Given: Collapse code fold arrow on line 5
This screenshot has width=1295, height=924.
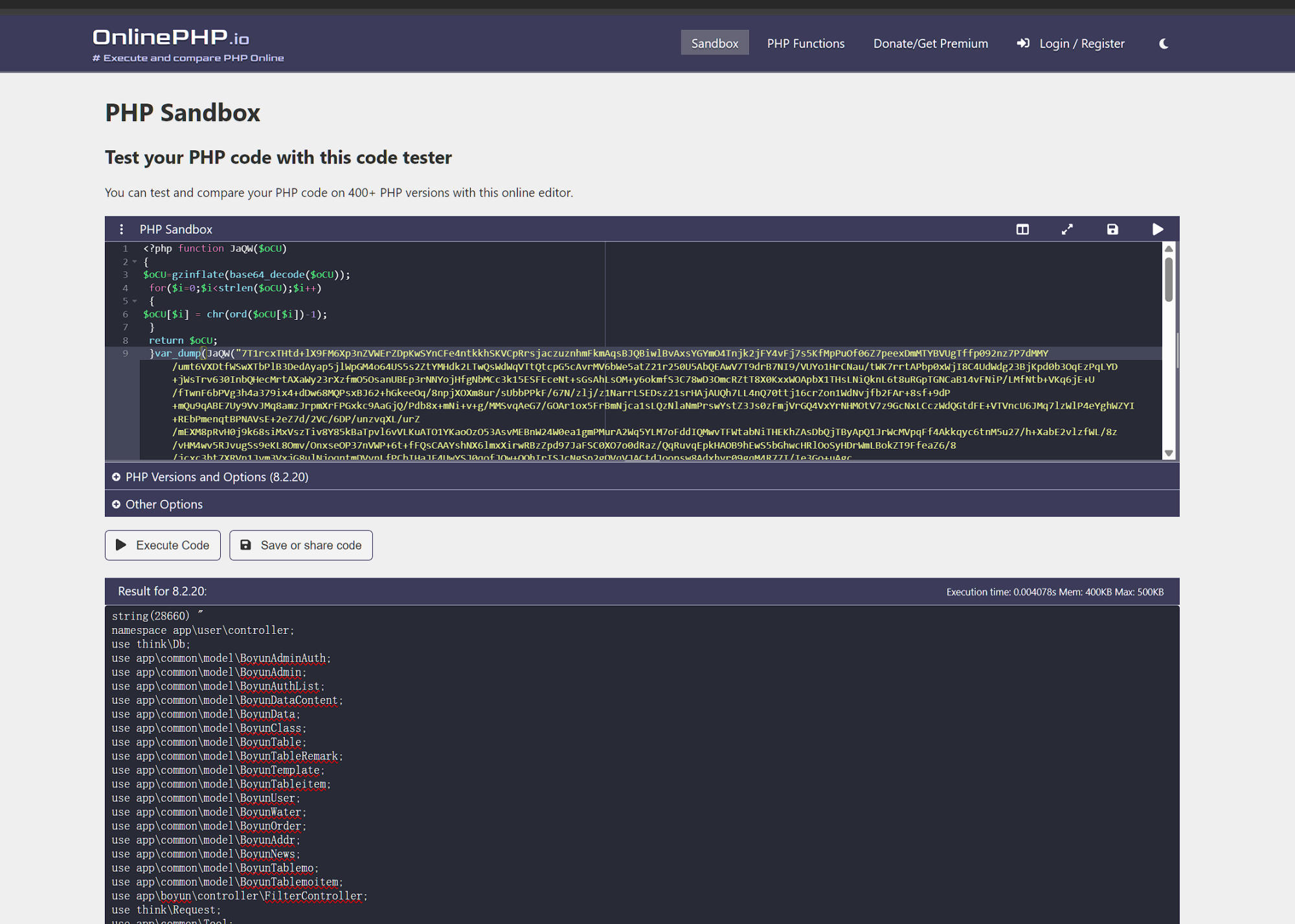Looking at the screenshot, I should click(135, 301).
